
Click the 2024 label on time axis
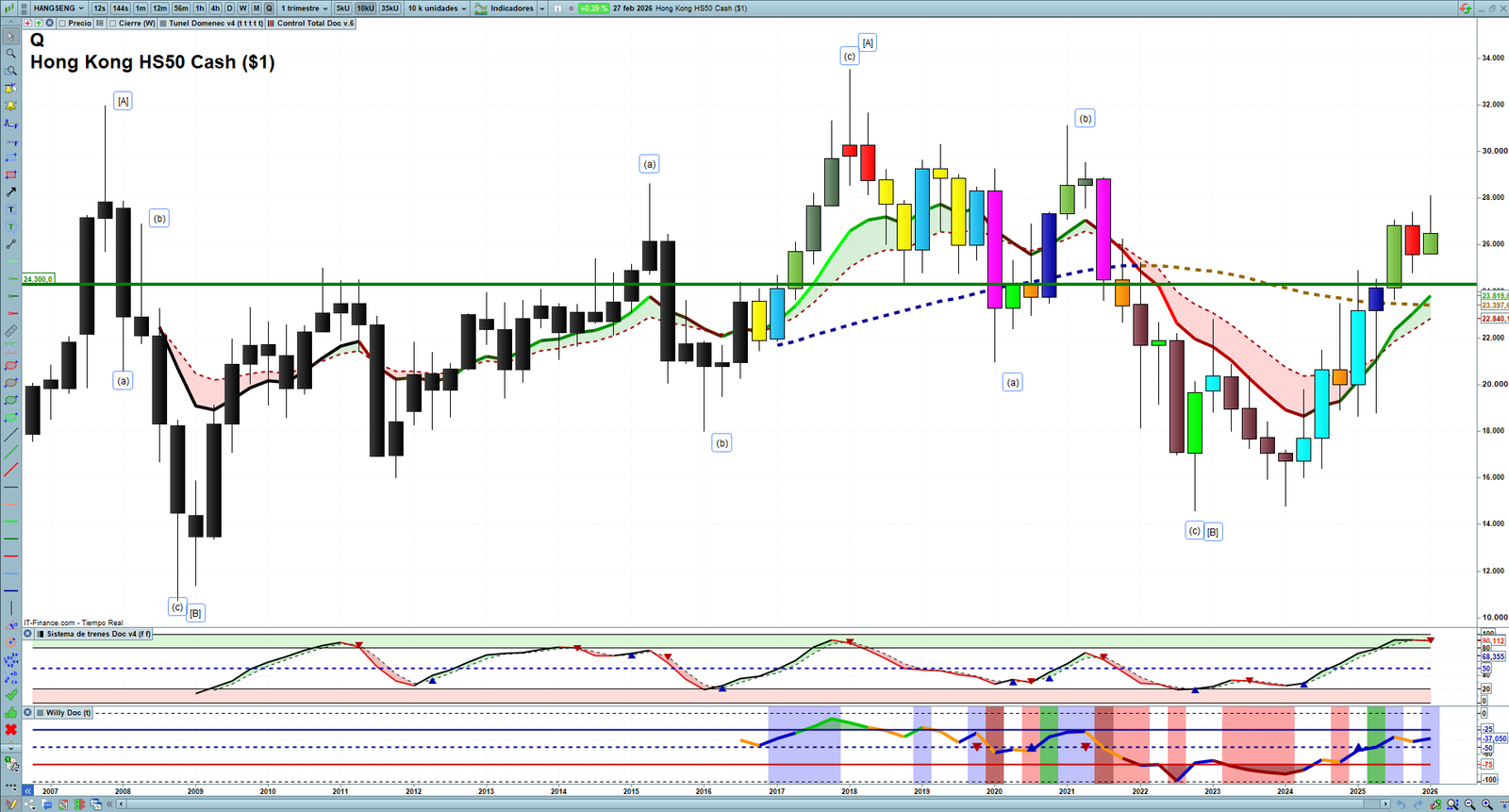pyautogui.click(x=1285, y=791)
